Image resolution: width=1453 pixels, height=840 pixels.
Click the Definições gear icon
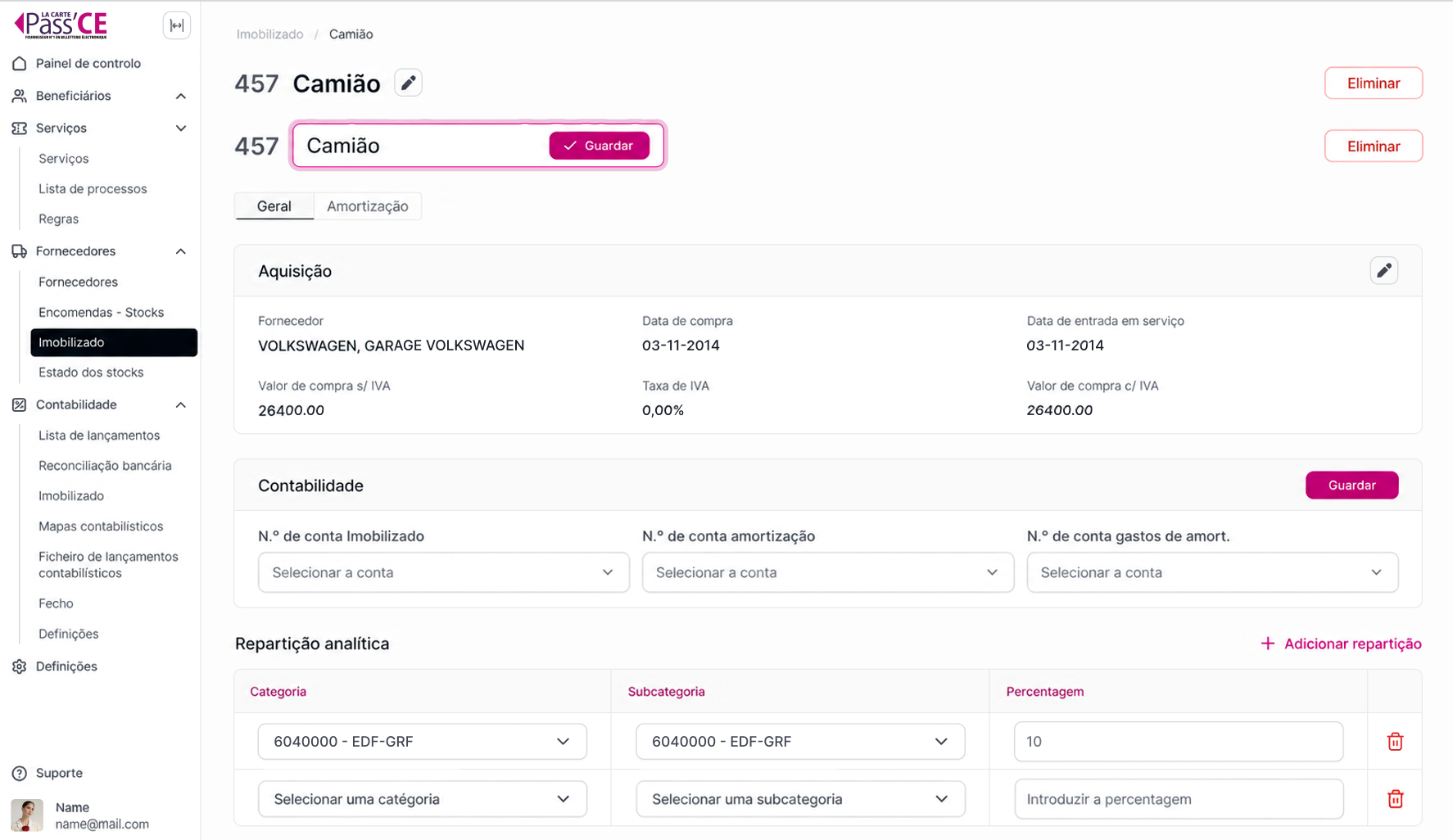(20, 666)
